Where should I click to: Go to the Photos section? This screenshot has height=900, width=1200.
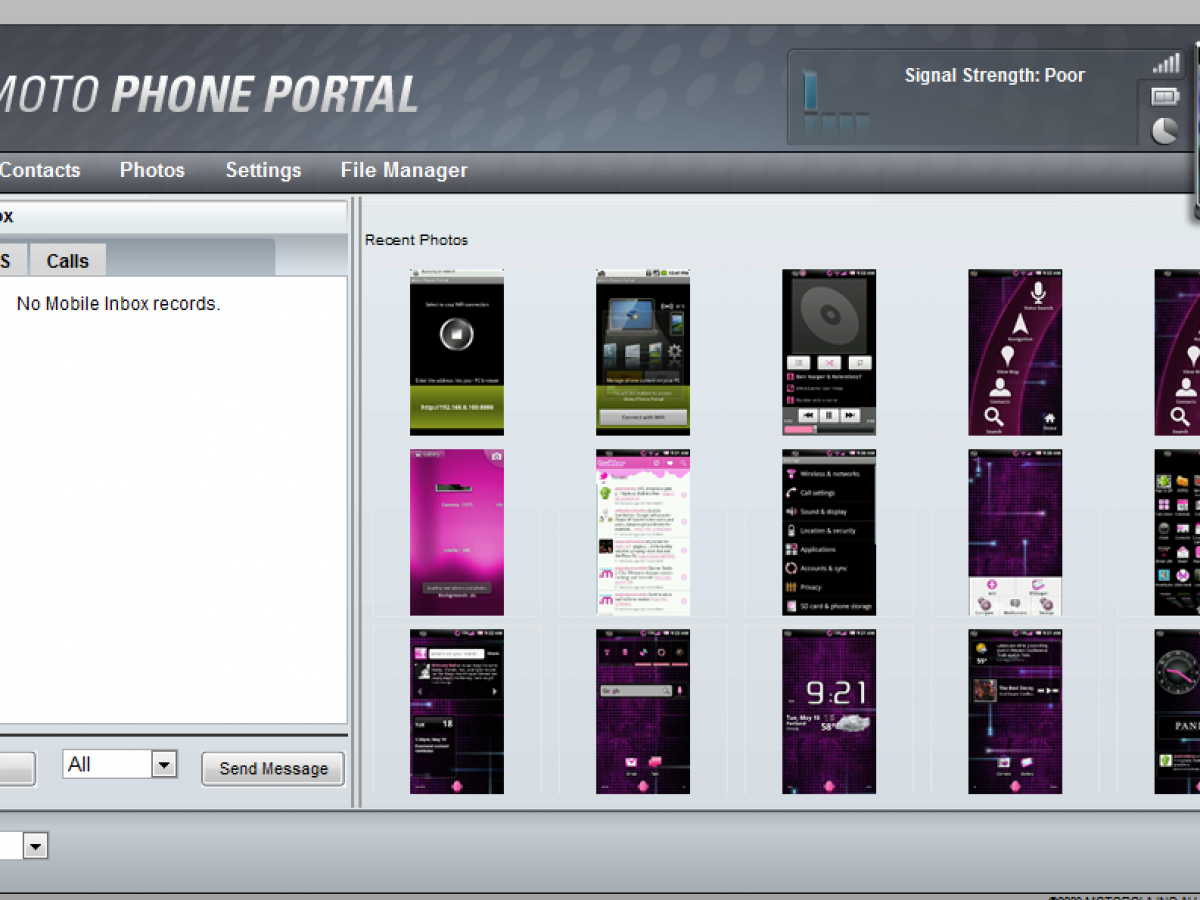click(x=152, y=170)
